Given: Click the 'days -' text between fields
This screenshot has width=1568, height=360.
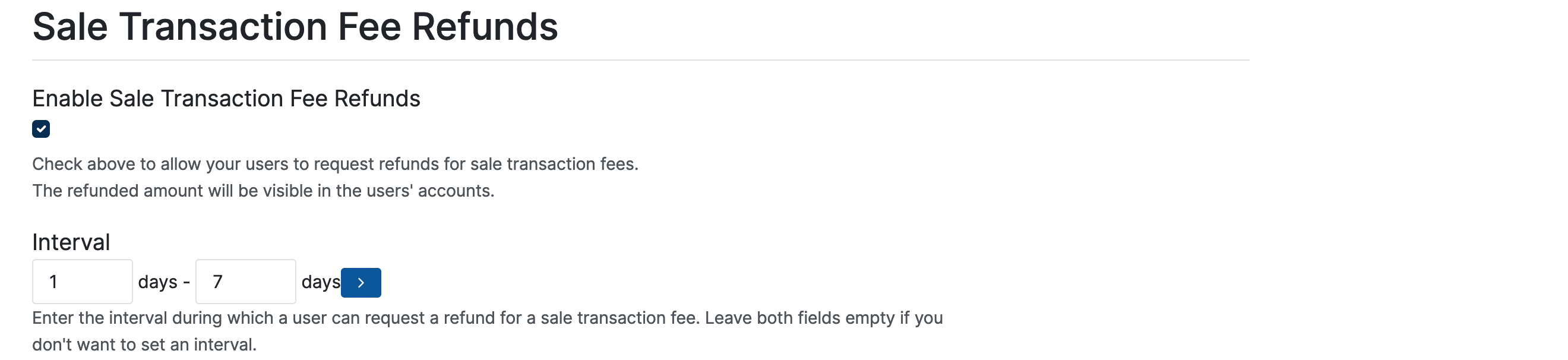Looking at the screenshot, I should (164, 282).
